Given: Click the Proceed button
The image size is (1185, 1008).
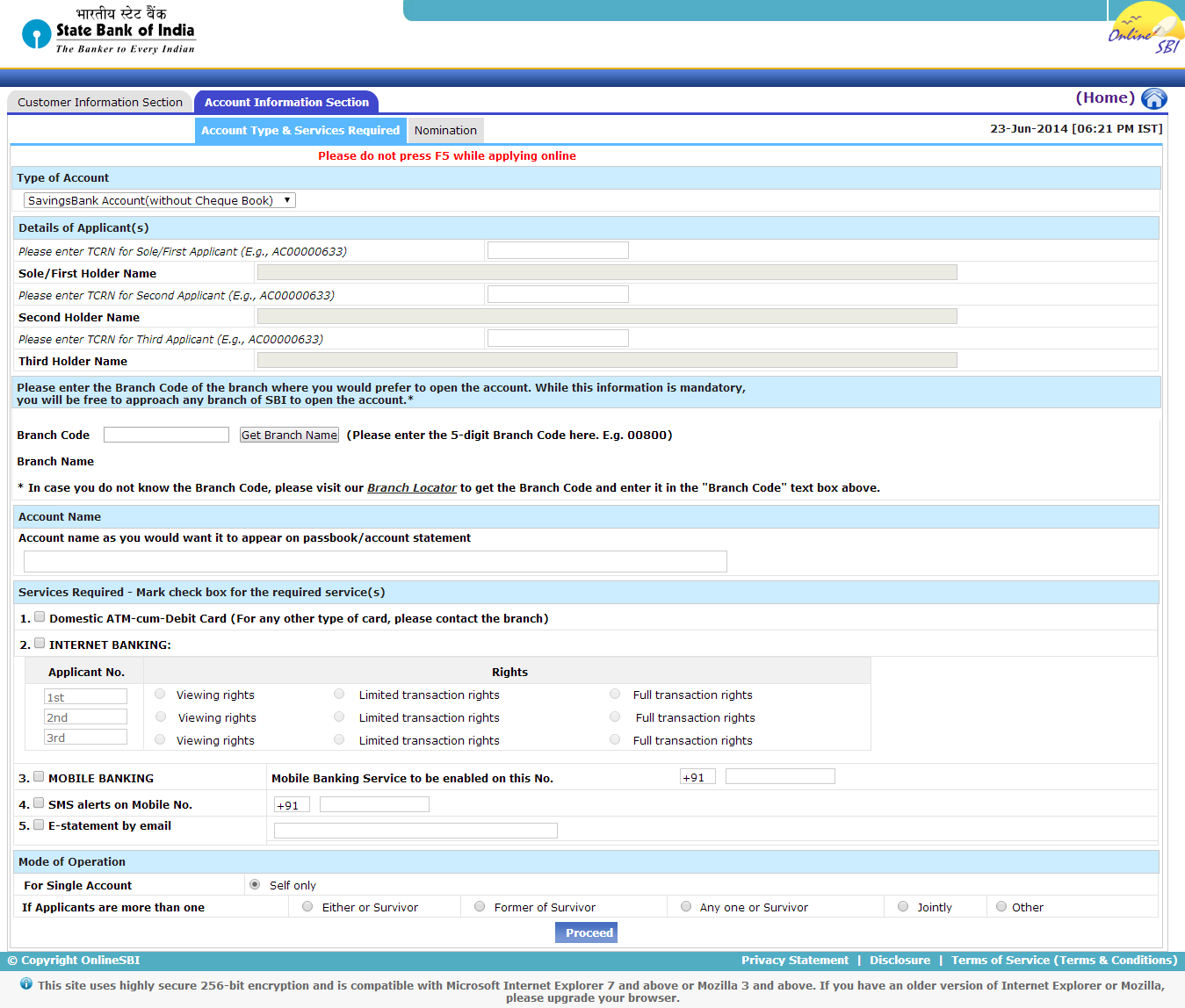Looking at the screenshot, I should 587,932.
